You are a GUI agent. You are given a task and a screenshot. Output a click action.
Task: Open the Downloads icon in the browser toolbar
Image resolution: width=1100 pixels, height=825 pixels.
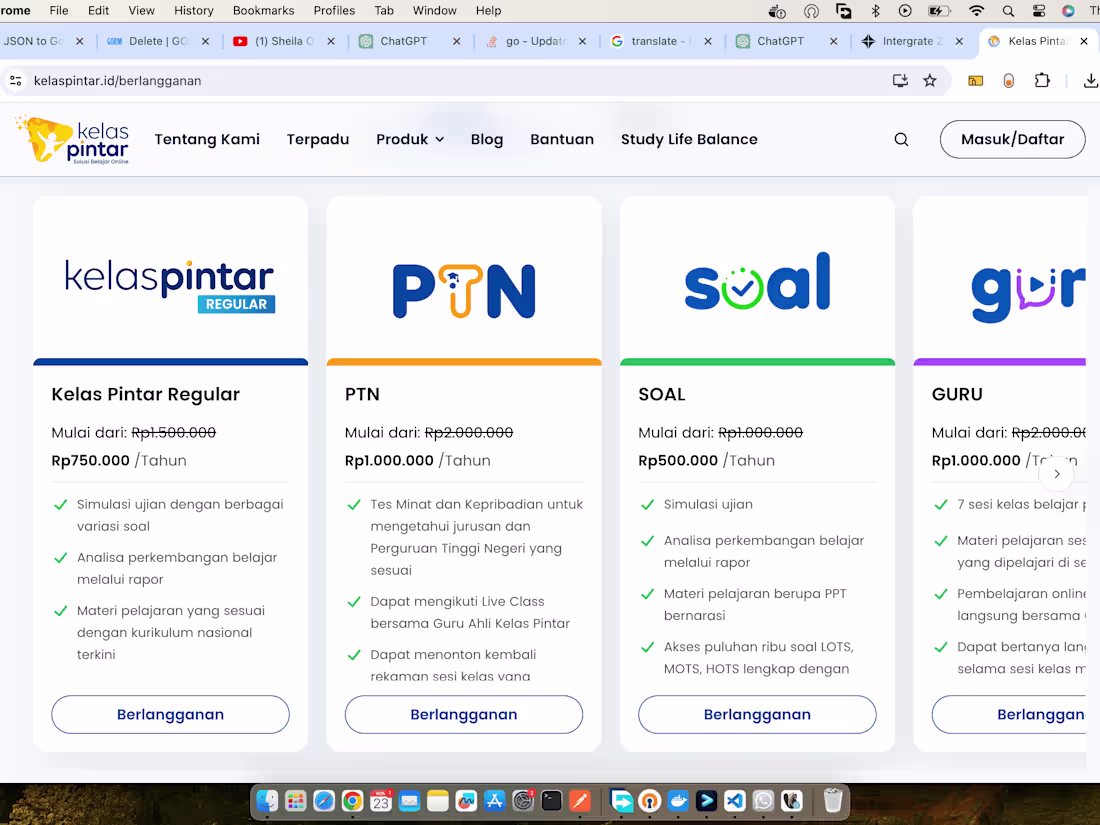tap(1090, 81)
